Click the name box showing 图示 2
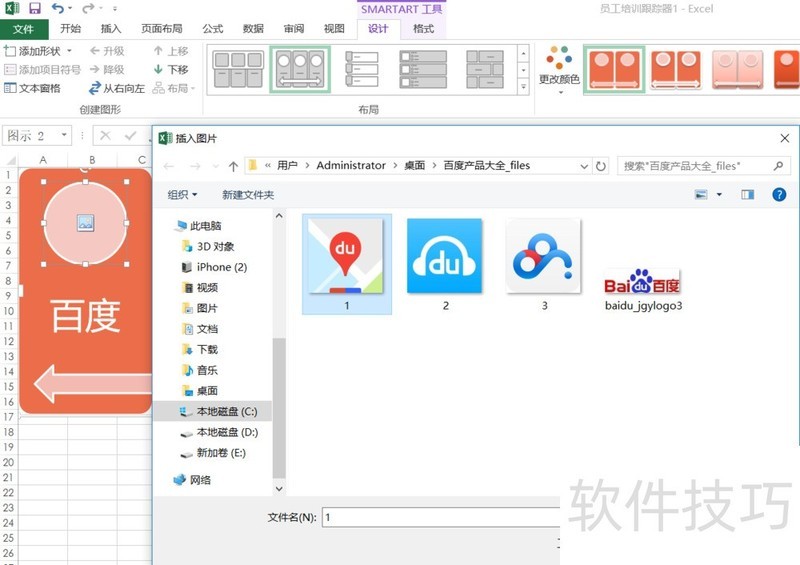The height and width of the screenshot is (565, 800). click(31, 136)
